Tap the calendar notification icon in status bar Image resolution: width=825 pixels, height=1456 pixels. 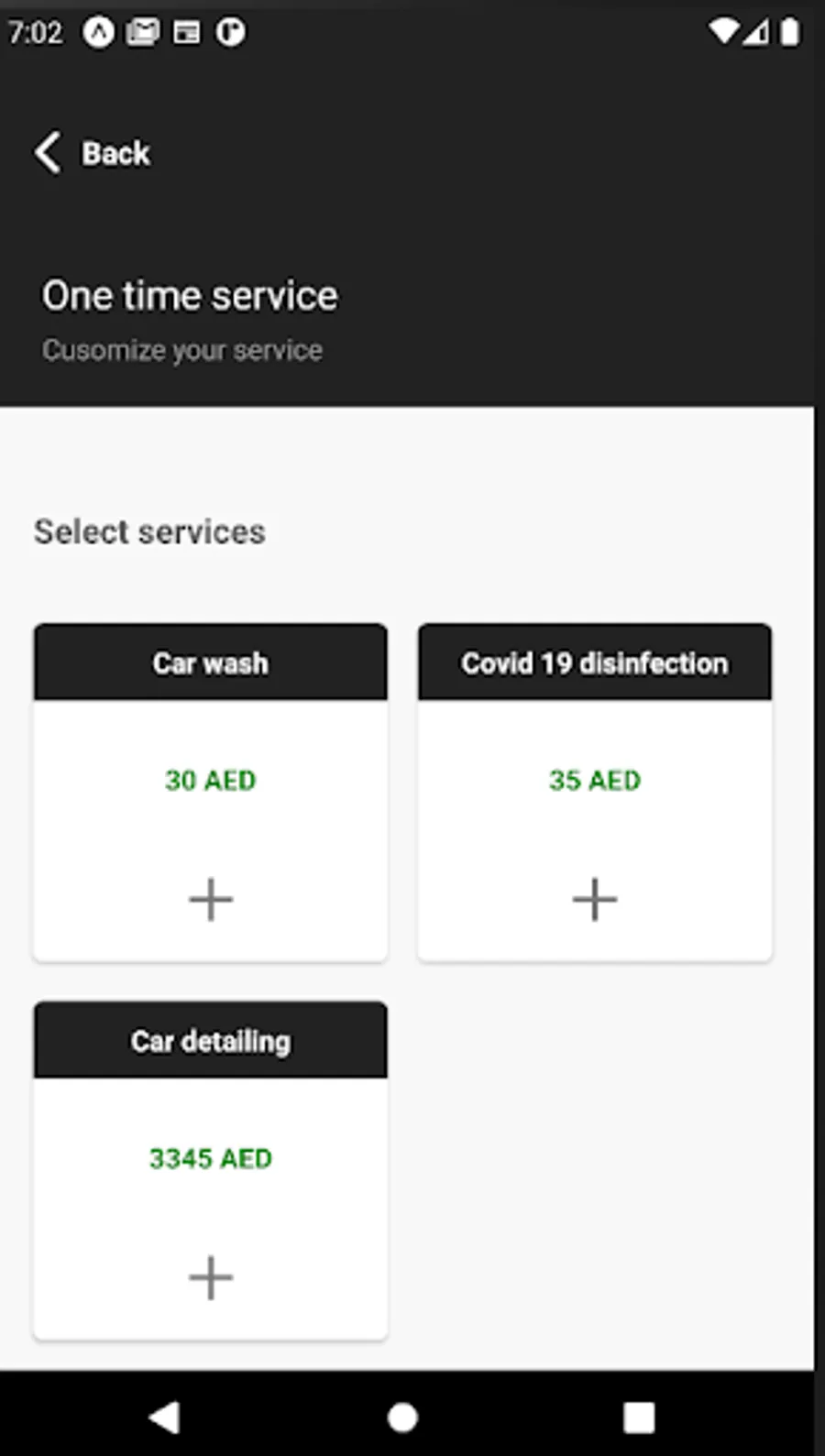point(187,33)
